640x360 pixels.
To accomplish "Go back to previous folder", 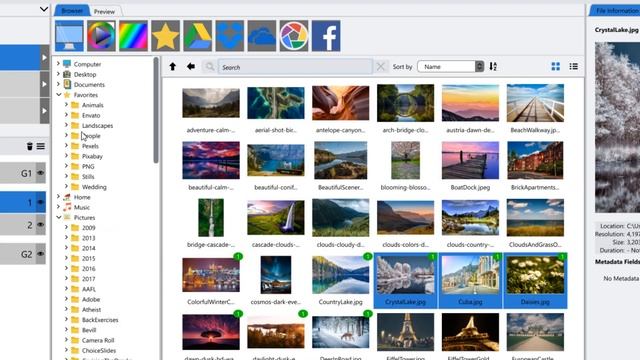I will [x=191, y=67].
